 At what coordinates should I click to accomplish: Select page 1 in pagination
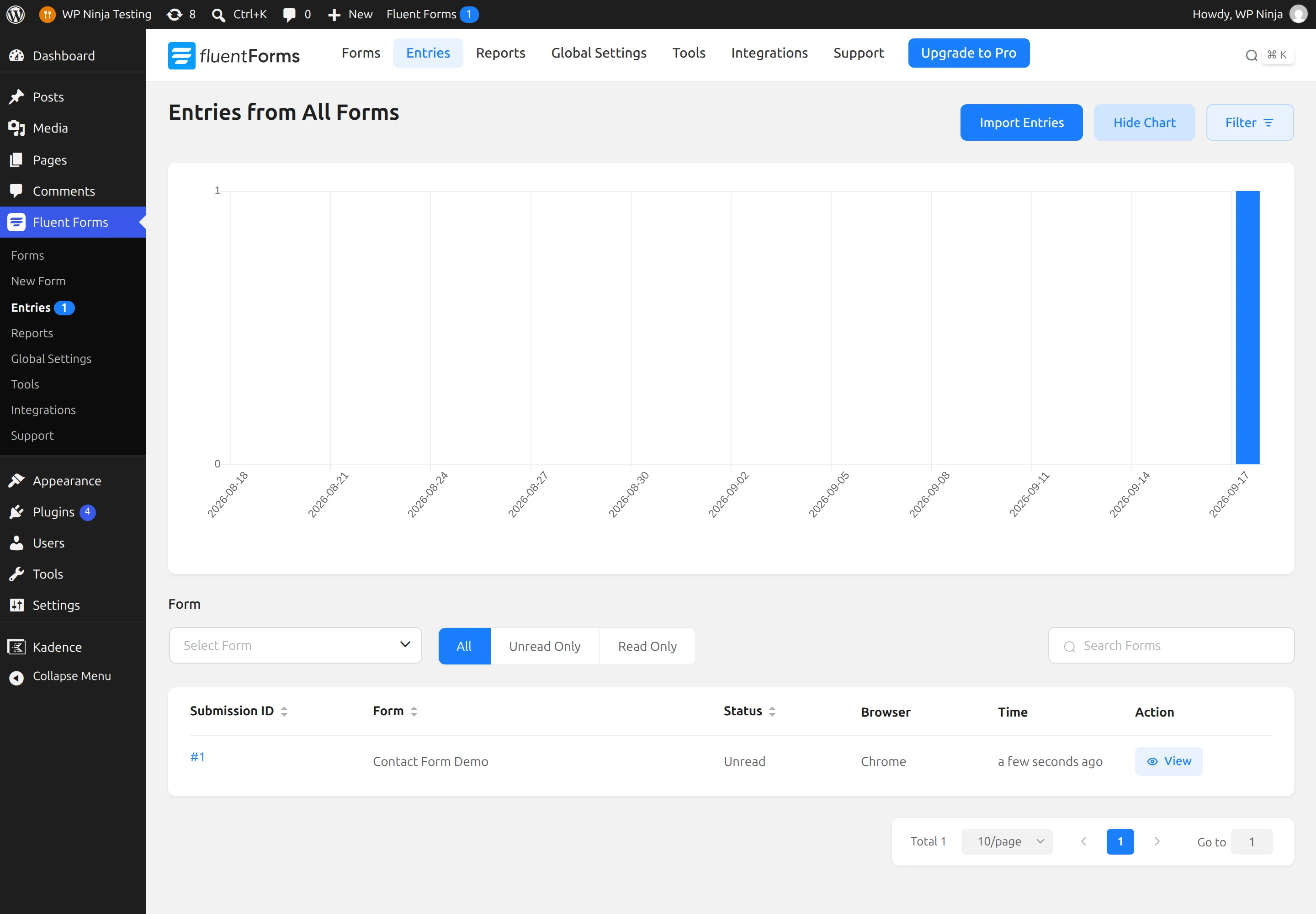(x=1120, y=842)
